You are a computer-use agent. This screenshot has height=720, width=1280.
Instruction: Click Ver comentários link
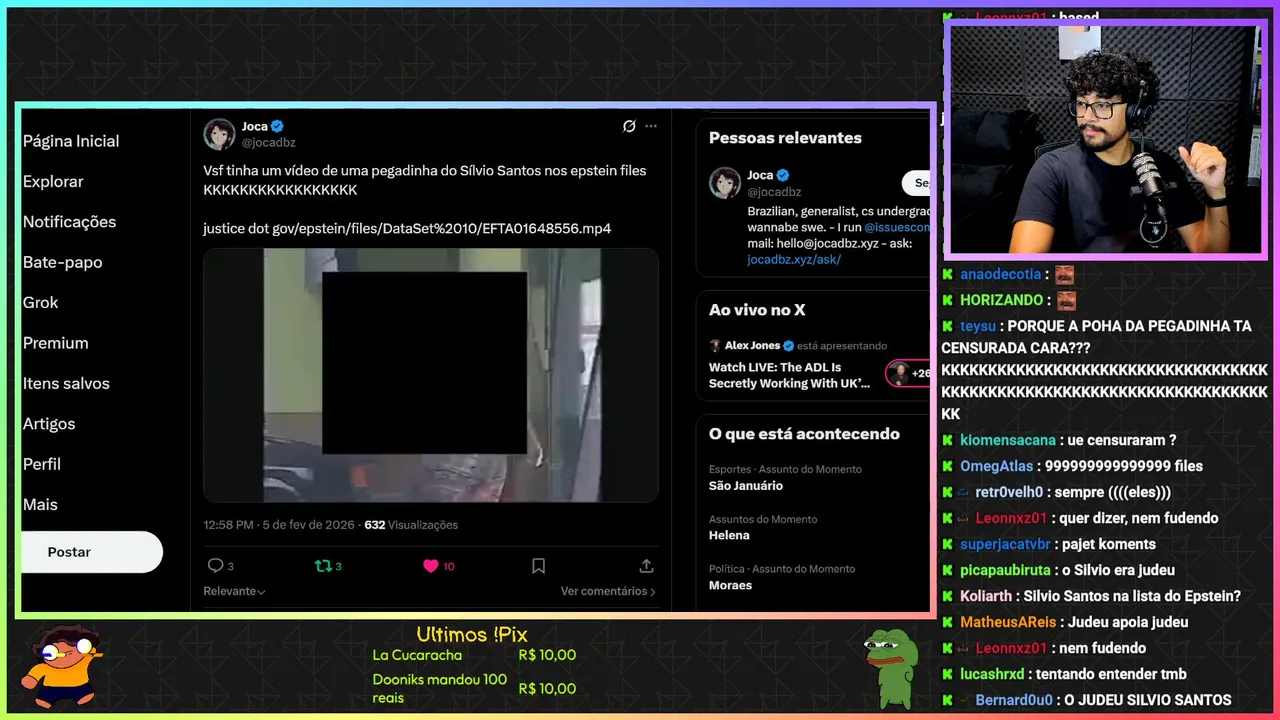pos(608,591)
